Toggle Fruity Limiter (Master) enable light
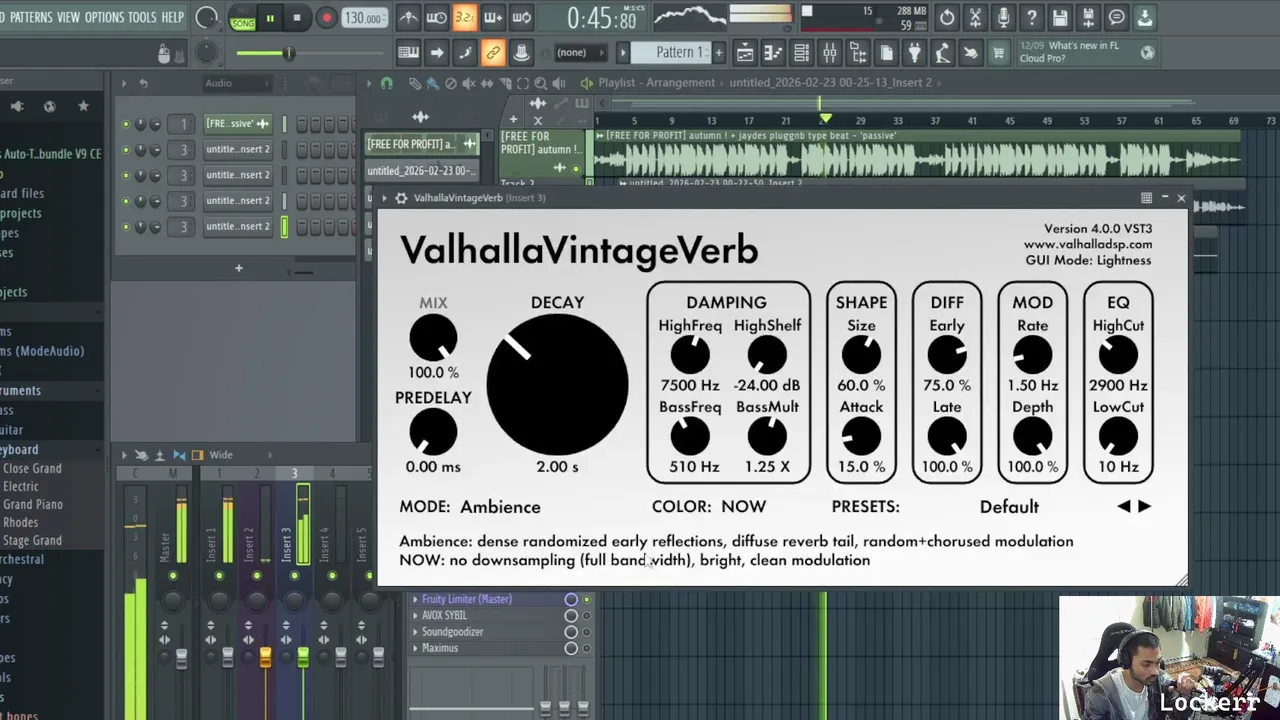This screenshot has width=1280, height=720. coord(587,599)
